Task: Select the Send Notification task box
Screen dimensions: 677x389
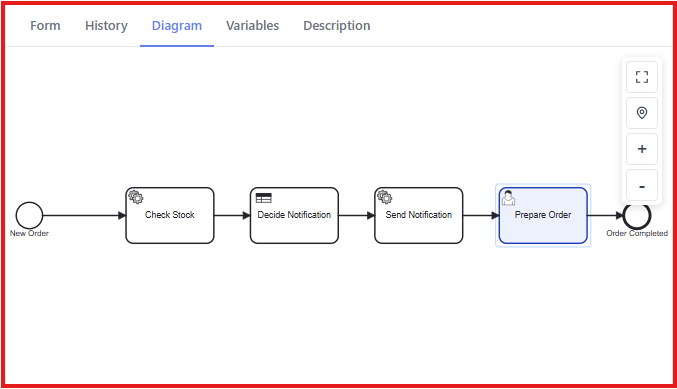Action: 418,215
